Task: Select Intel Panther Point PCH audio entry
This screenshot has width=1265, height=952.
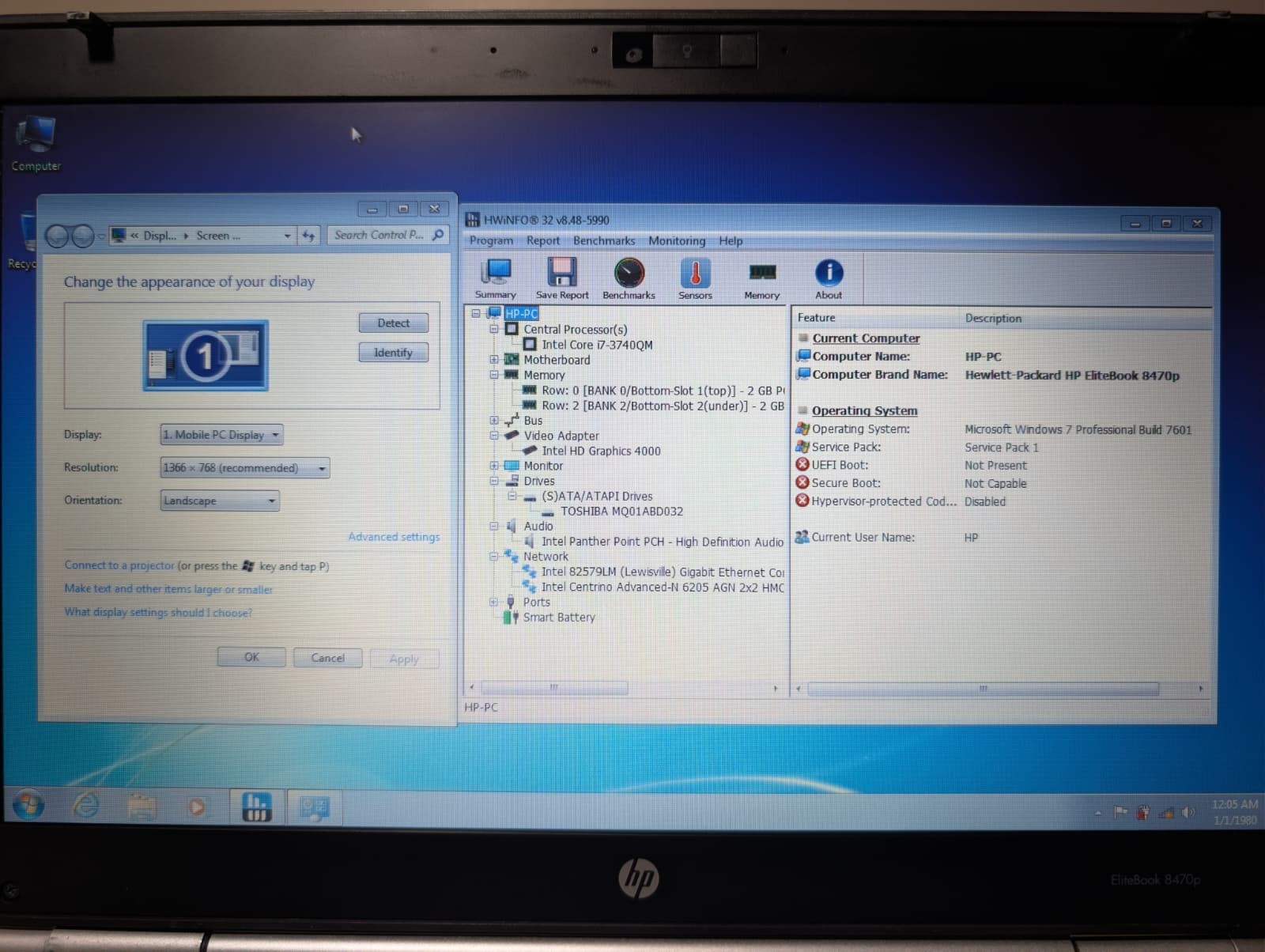Action: point(663,542)
